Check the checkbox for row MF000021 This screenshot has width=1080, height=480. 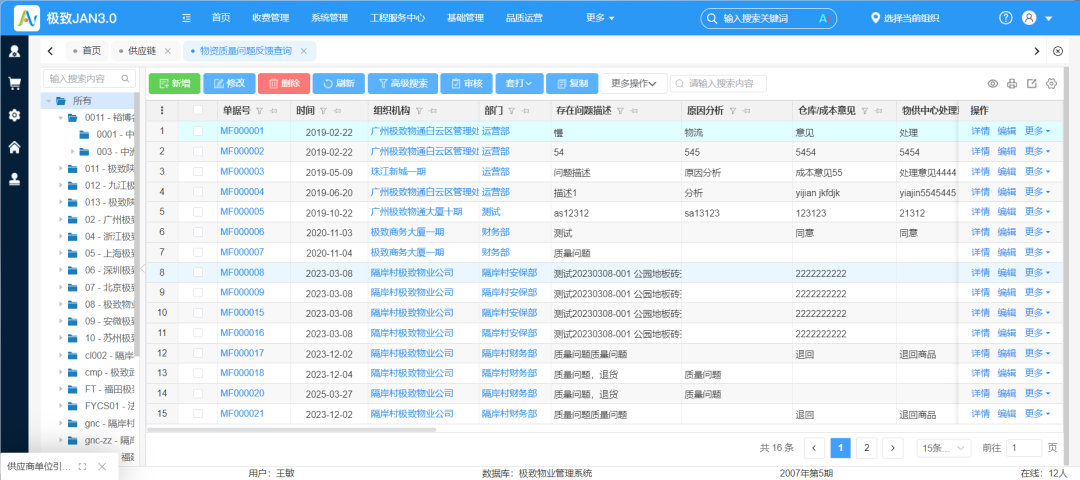pos(198,414)
